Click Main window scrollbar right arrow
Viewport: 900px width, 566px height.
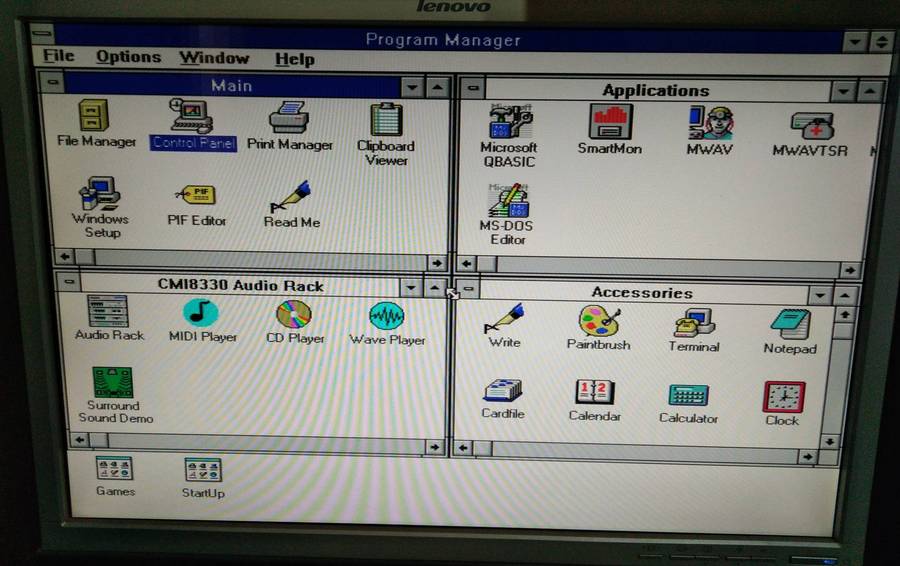(x=437, y=263)
